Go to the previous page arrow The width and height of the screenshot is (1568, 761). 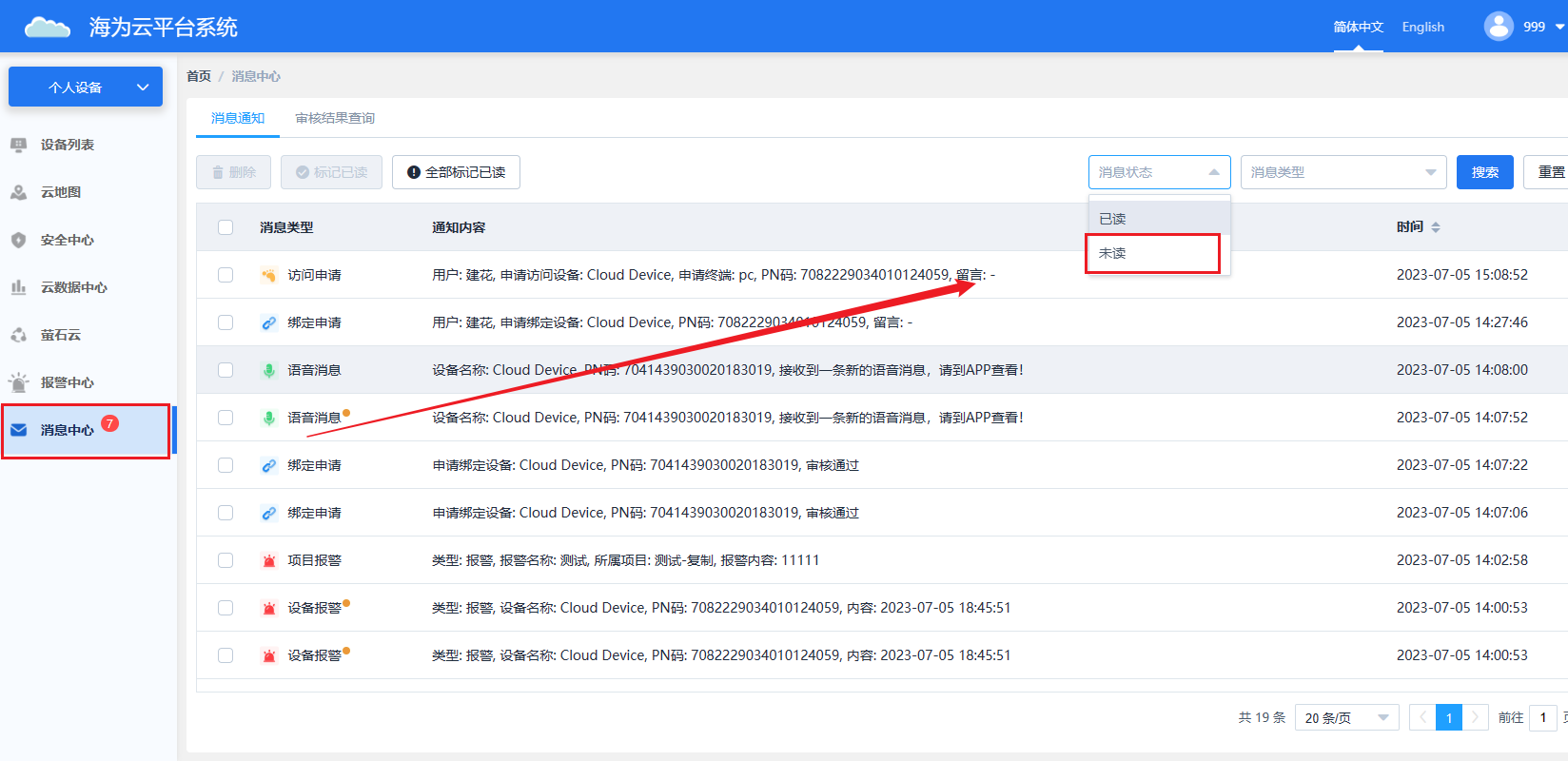(1422, 717)
